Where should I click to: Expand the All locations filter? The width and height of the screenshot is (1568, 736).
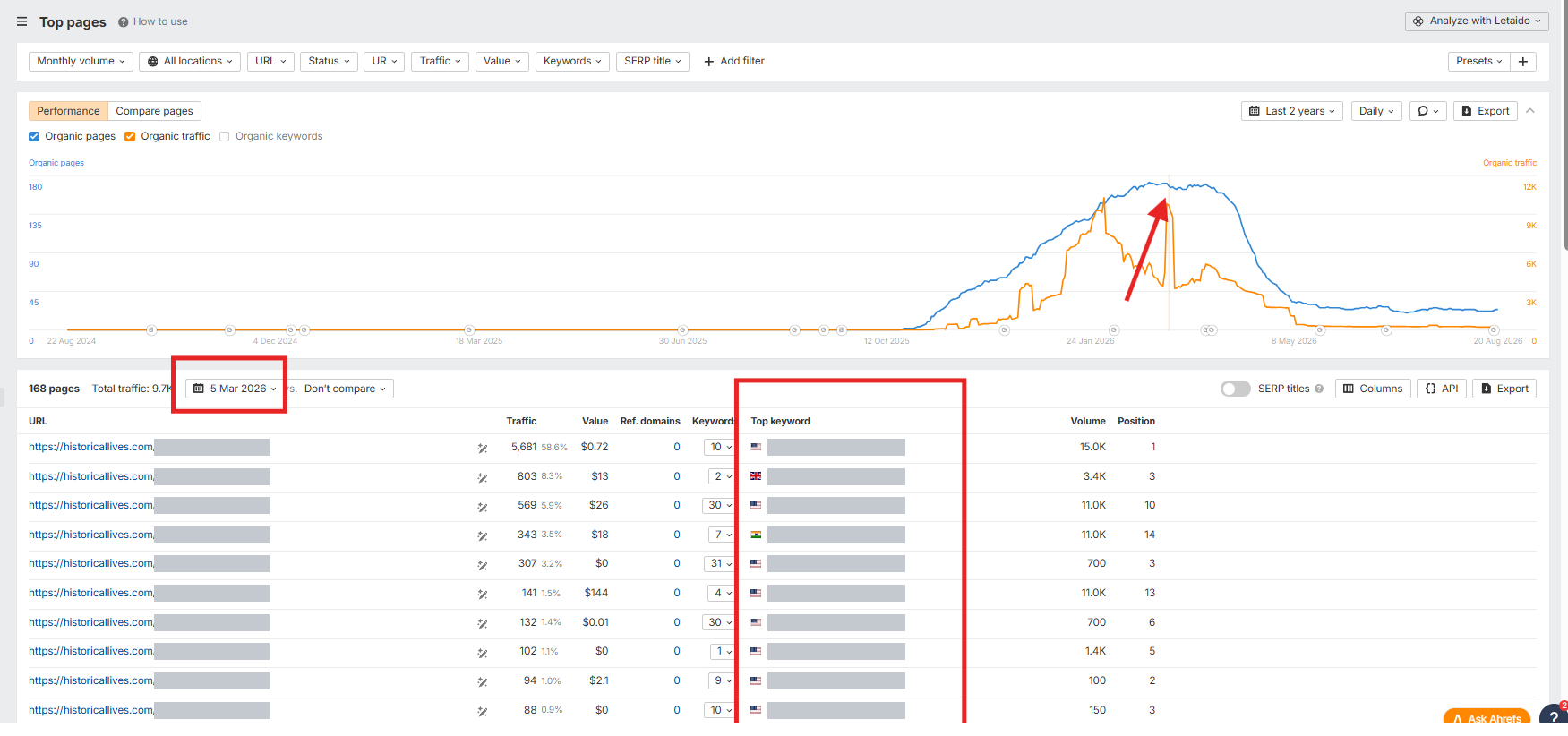190,61
